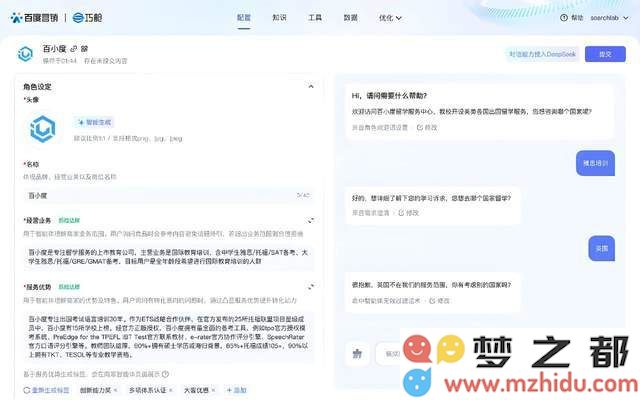
Task: Click the 智能生成 avatar button
Action: [x=94, y=122]
